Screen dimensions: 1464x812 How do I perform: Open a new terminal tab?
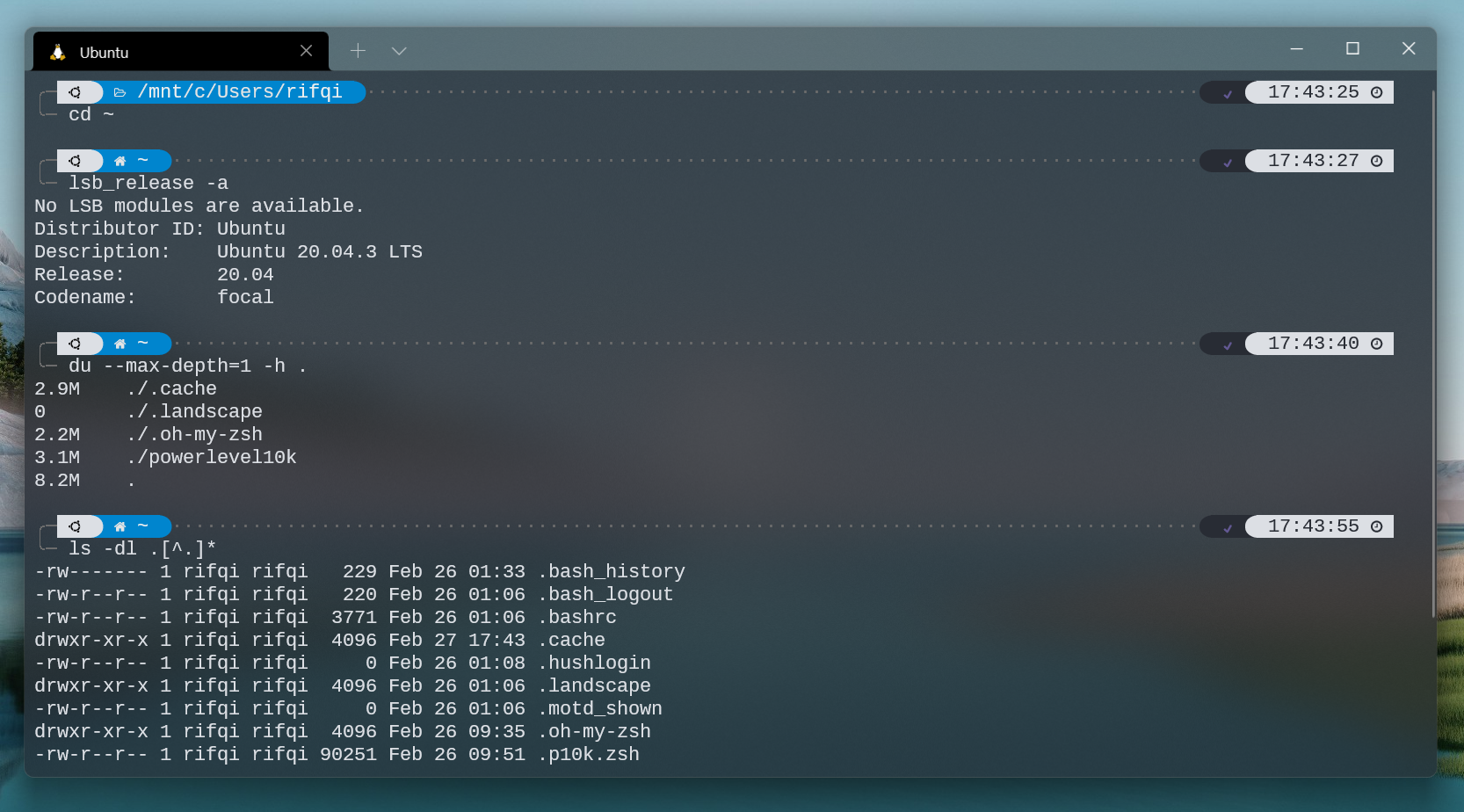358,51
